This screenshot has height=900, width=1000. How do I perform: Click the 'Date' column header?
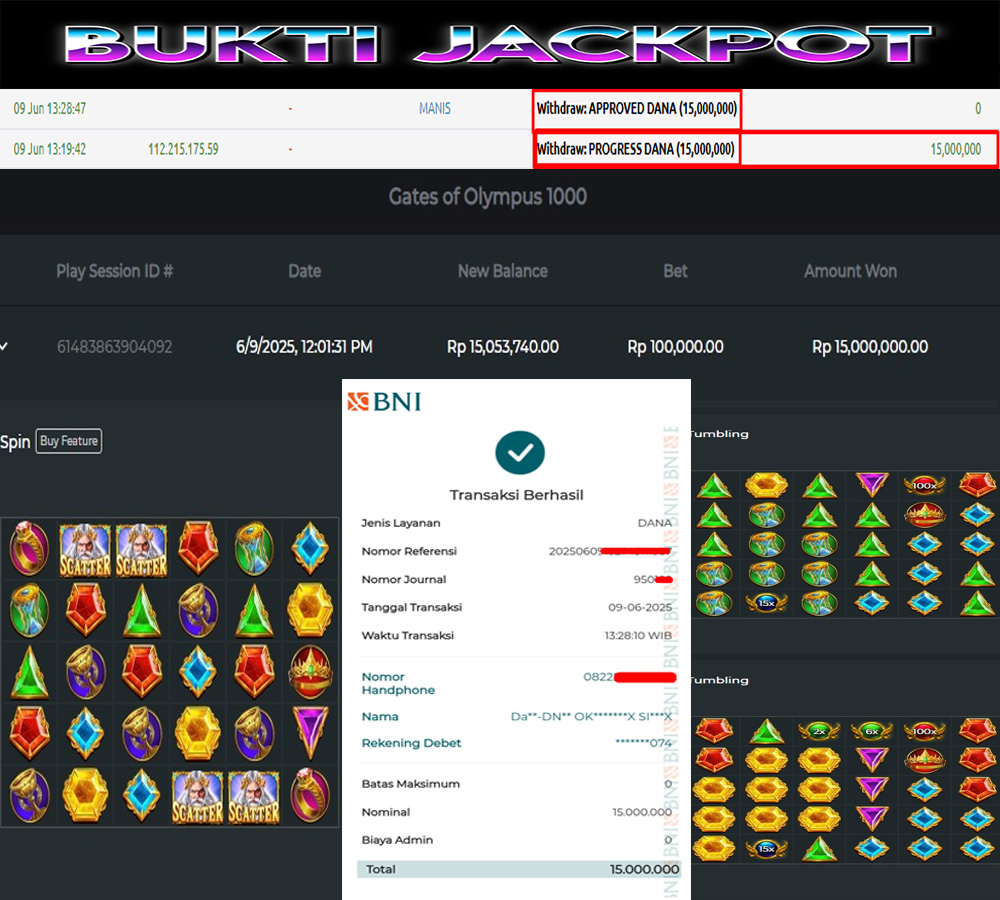click(x=305, y=271)
